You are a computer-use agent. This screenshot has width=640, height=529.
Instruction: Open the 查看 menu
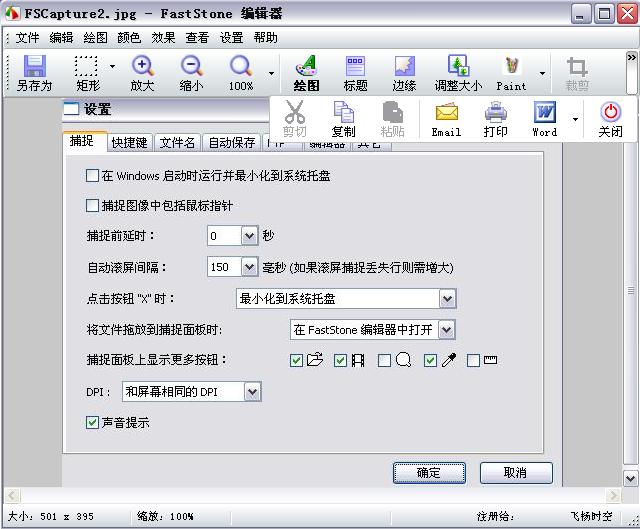point(197,38)
